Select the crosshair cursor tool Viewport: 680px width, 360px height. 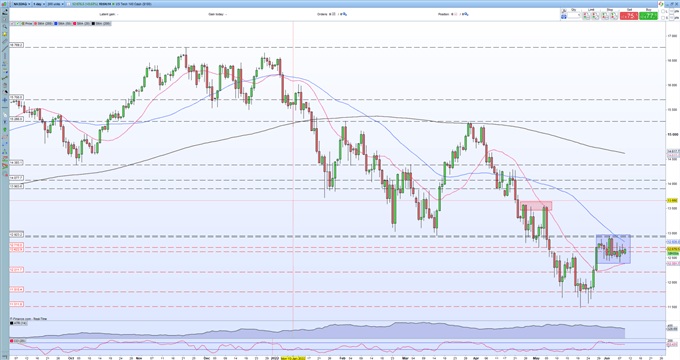(x=5, y=100)
